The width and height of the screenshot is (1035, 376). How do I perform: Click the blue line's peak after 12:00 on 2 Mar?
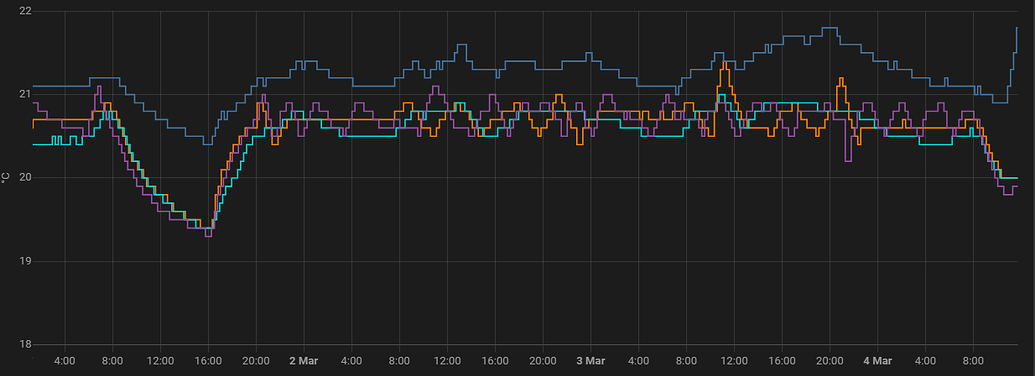(x=461, y=45)
